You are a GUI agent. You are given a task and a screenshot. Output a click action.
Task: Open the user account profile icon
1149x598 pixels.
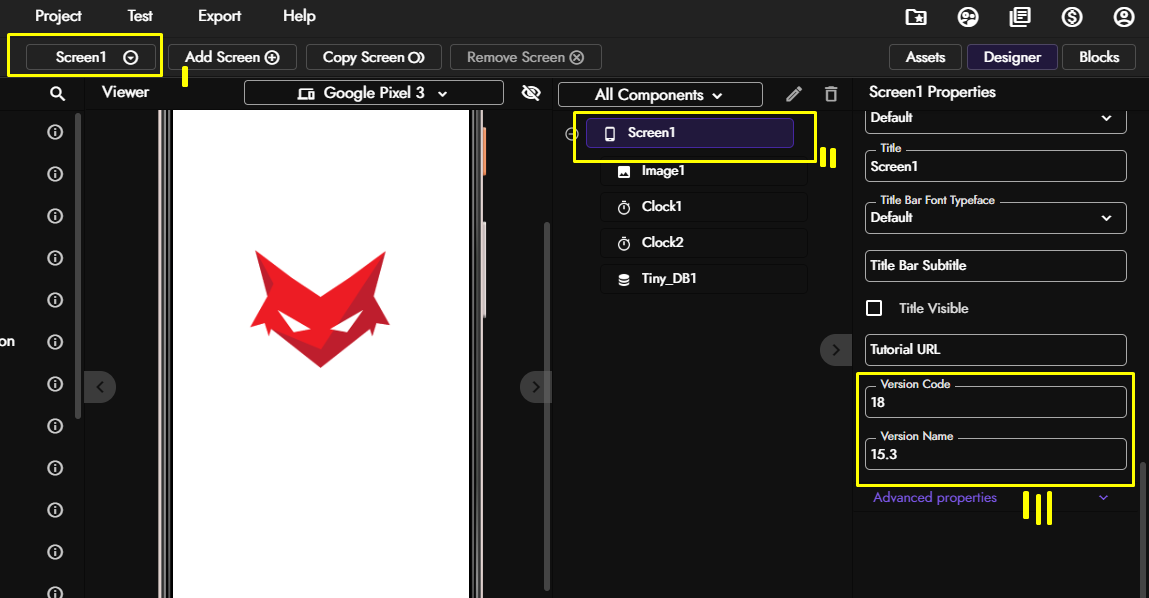(x=1124, y=16)
